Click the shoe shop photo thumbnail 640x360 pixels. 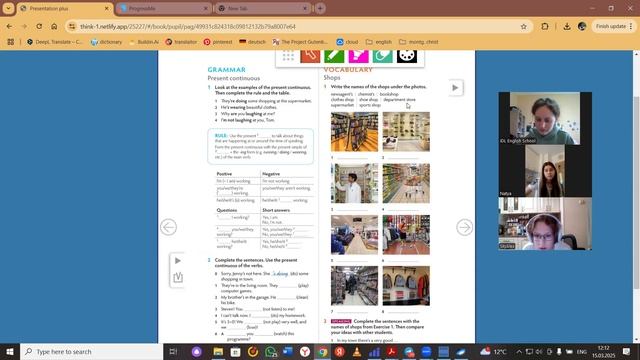coord(406,131)
